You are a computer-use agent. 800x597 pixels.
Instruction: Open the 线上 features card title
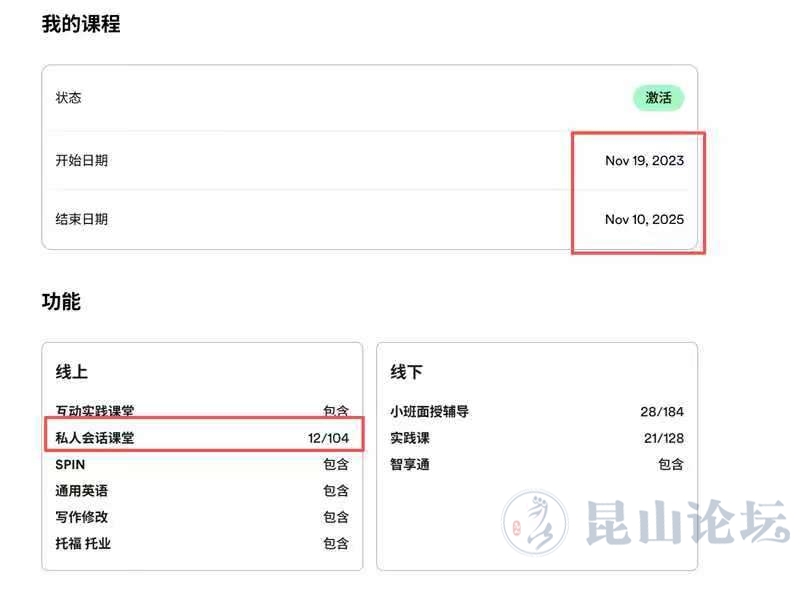tap(72, 372)
